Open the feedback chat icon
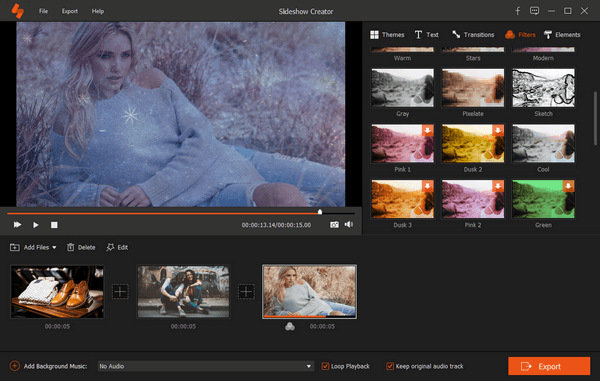This screenshot has width=600, height=381. [x=534, y=11]
